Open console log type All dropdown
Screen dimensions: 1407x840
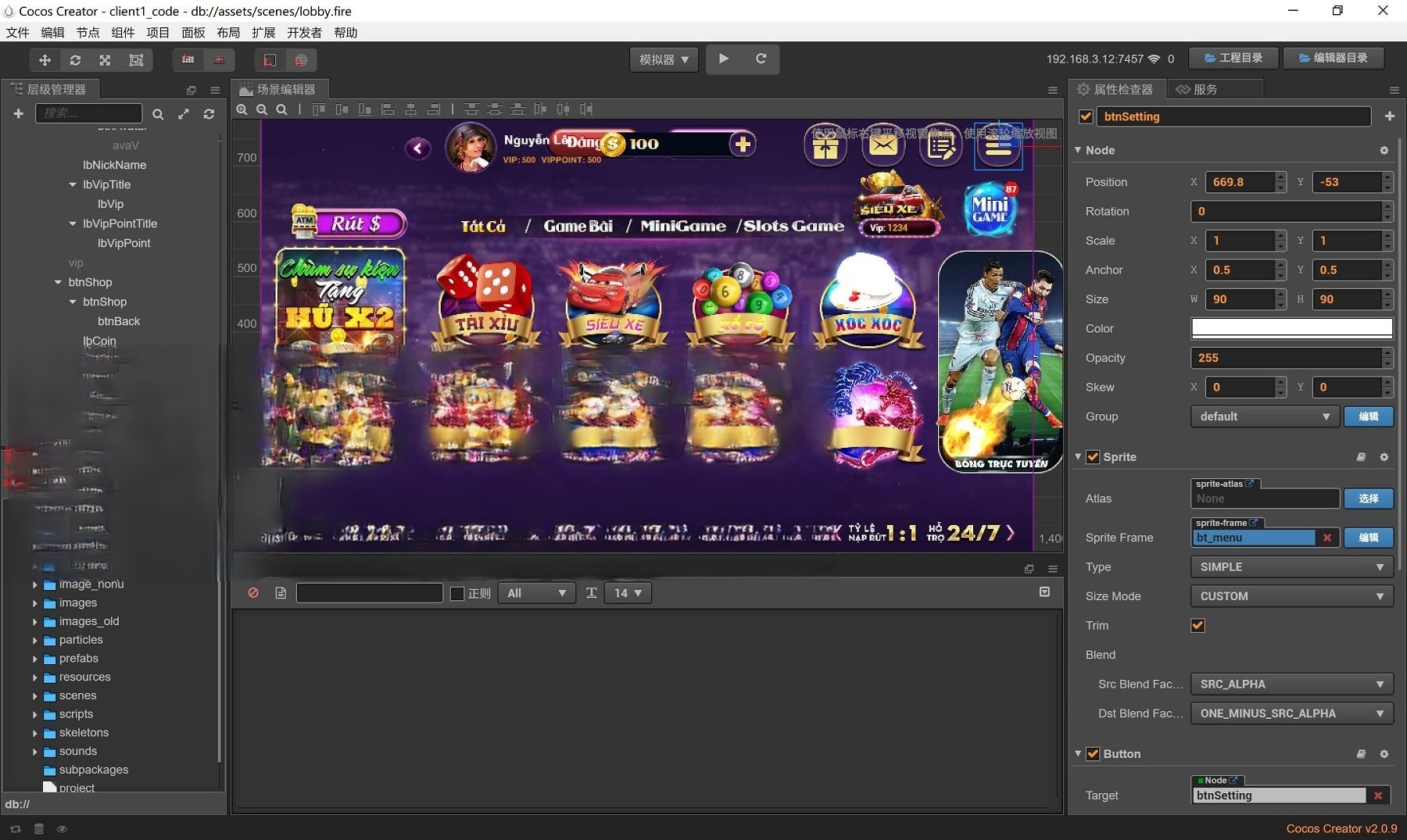(536, 593)
